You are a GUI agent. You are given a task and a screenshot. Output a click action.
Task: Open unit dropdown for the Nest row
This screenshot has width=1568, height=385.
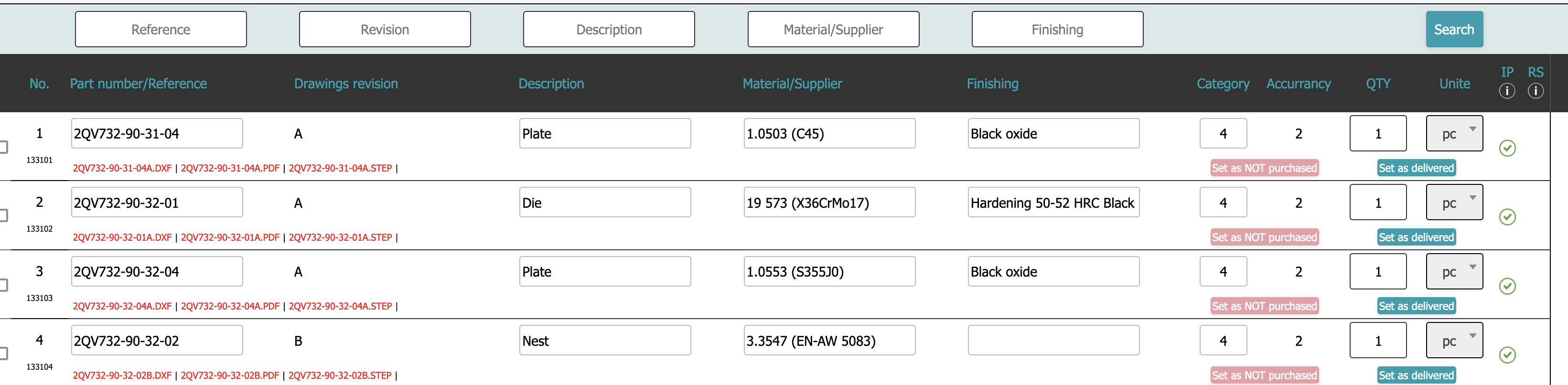(1454, 341)
